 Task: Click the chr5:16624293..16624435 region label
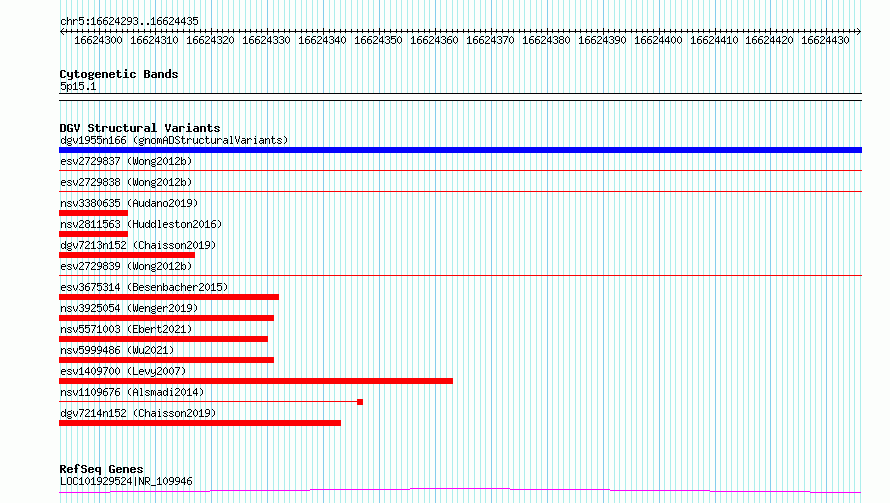(x=129, y=21)
